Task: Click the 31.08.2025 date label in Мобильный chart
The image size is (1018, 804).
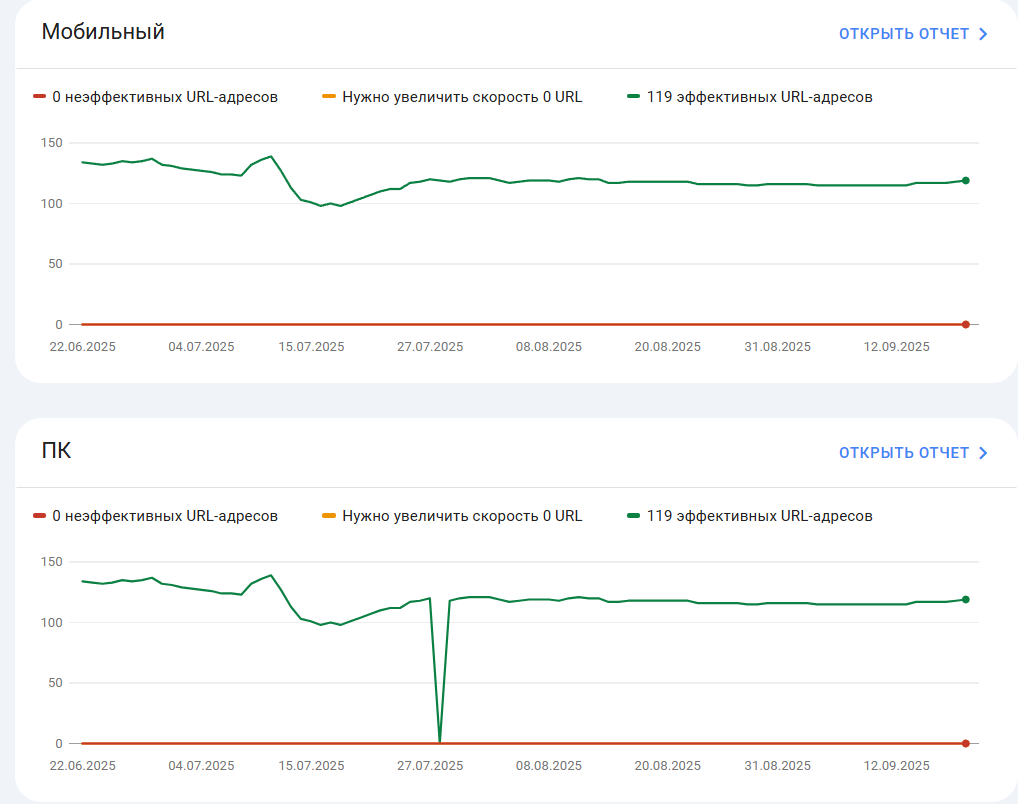Action: (778, 347)
